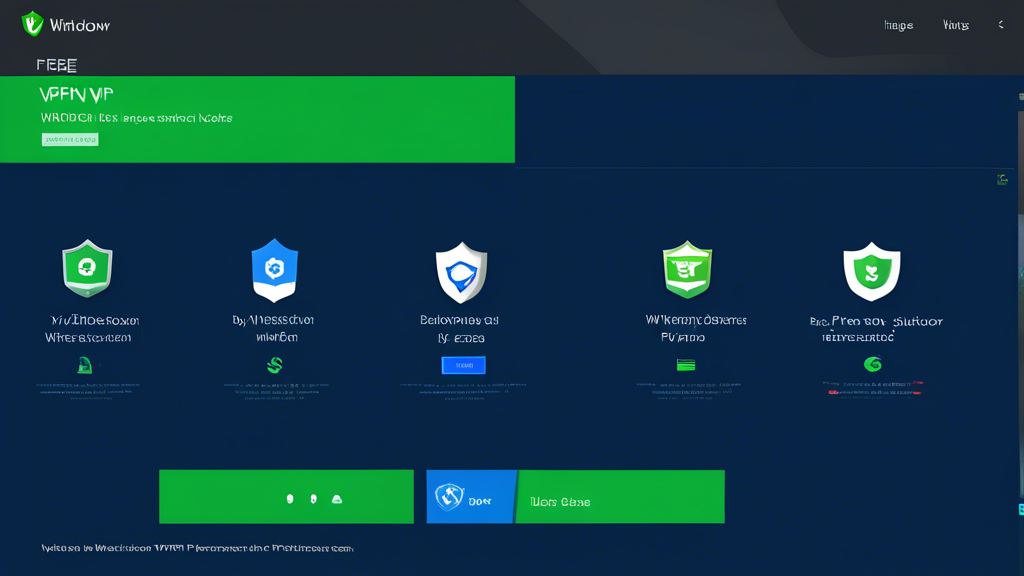Select the blue hexagon shield icon

[x=274, y=270]
